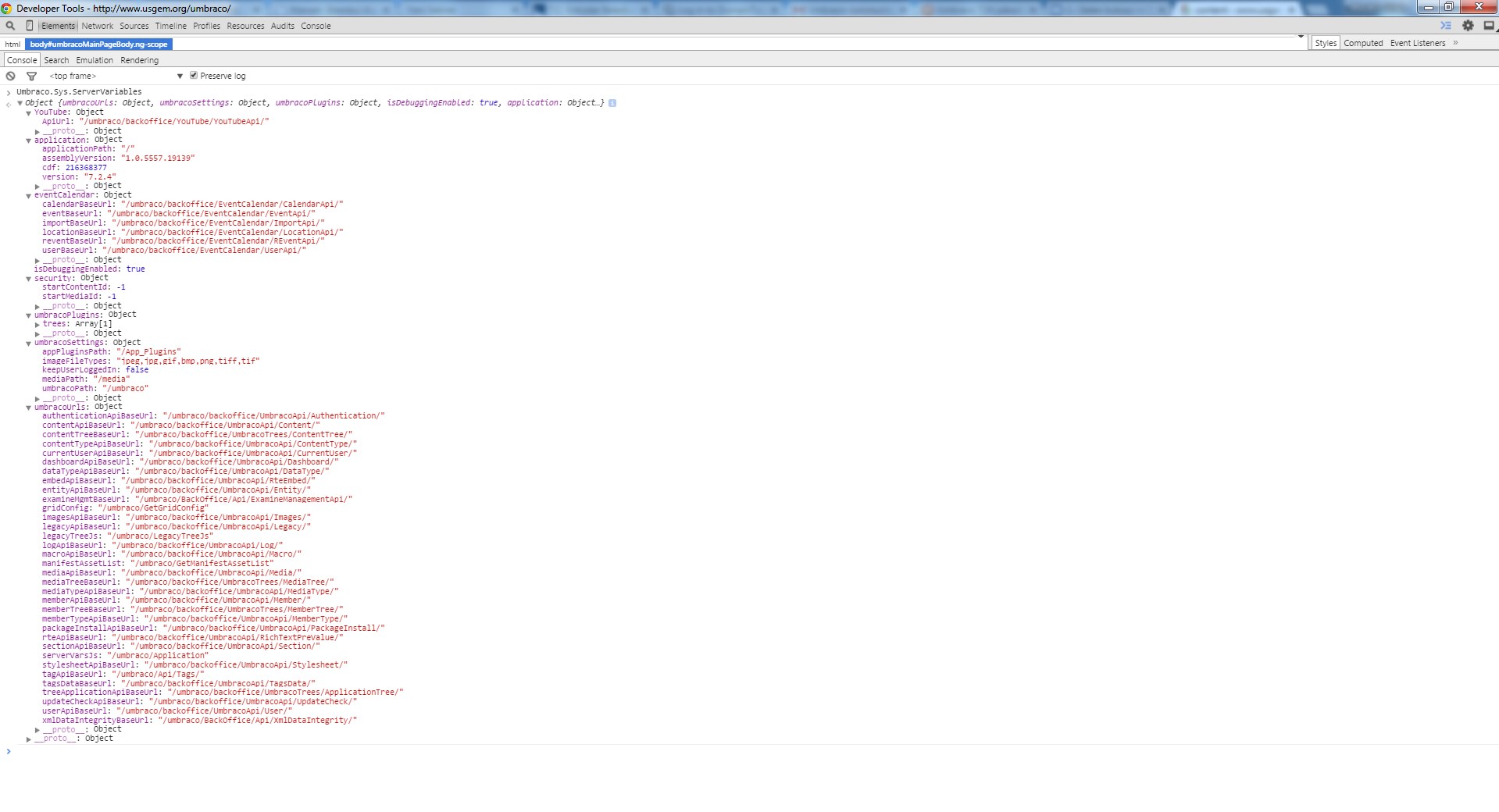Select the body#umbracoMainPageBody breadcrumb
Screen dimensions: 1499x812
(98, 45)
